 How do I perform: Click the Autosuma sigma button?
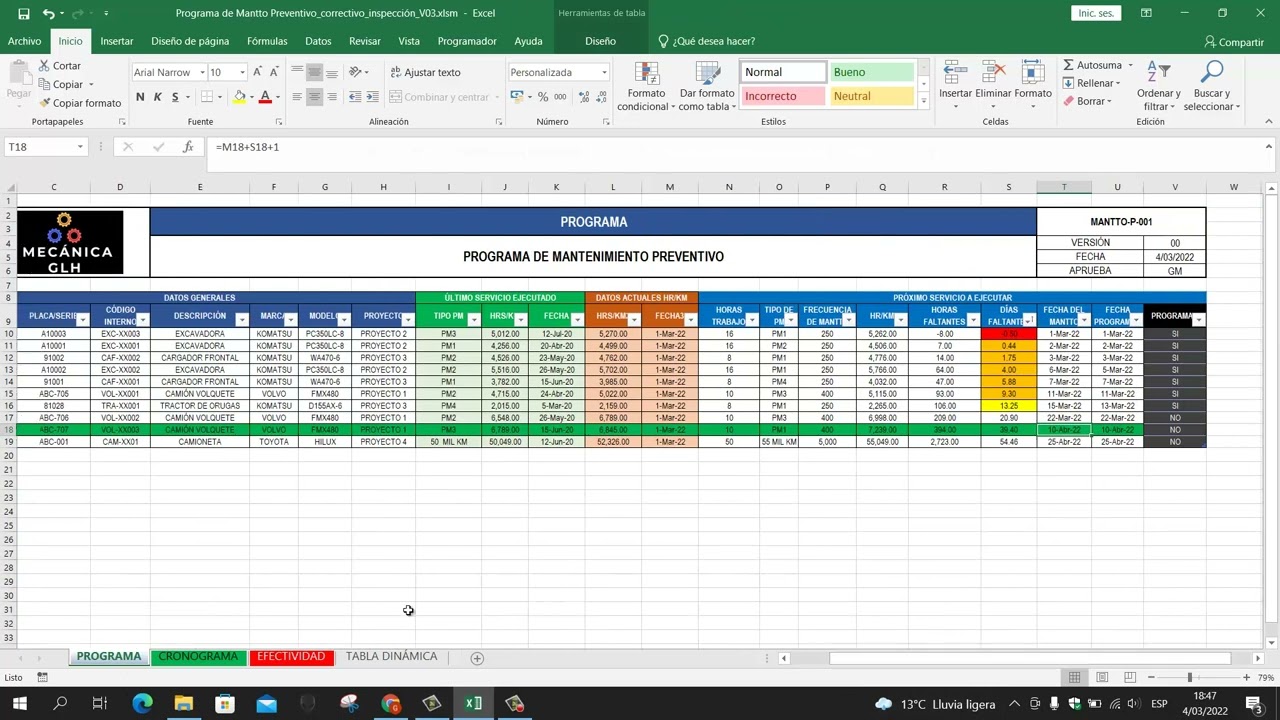click(1091, 66)
